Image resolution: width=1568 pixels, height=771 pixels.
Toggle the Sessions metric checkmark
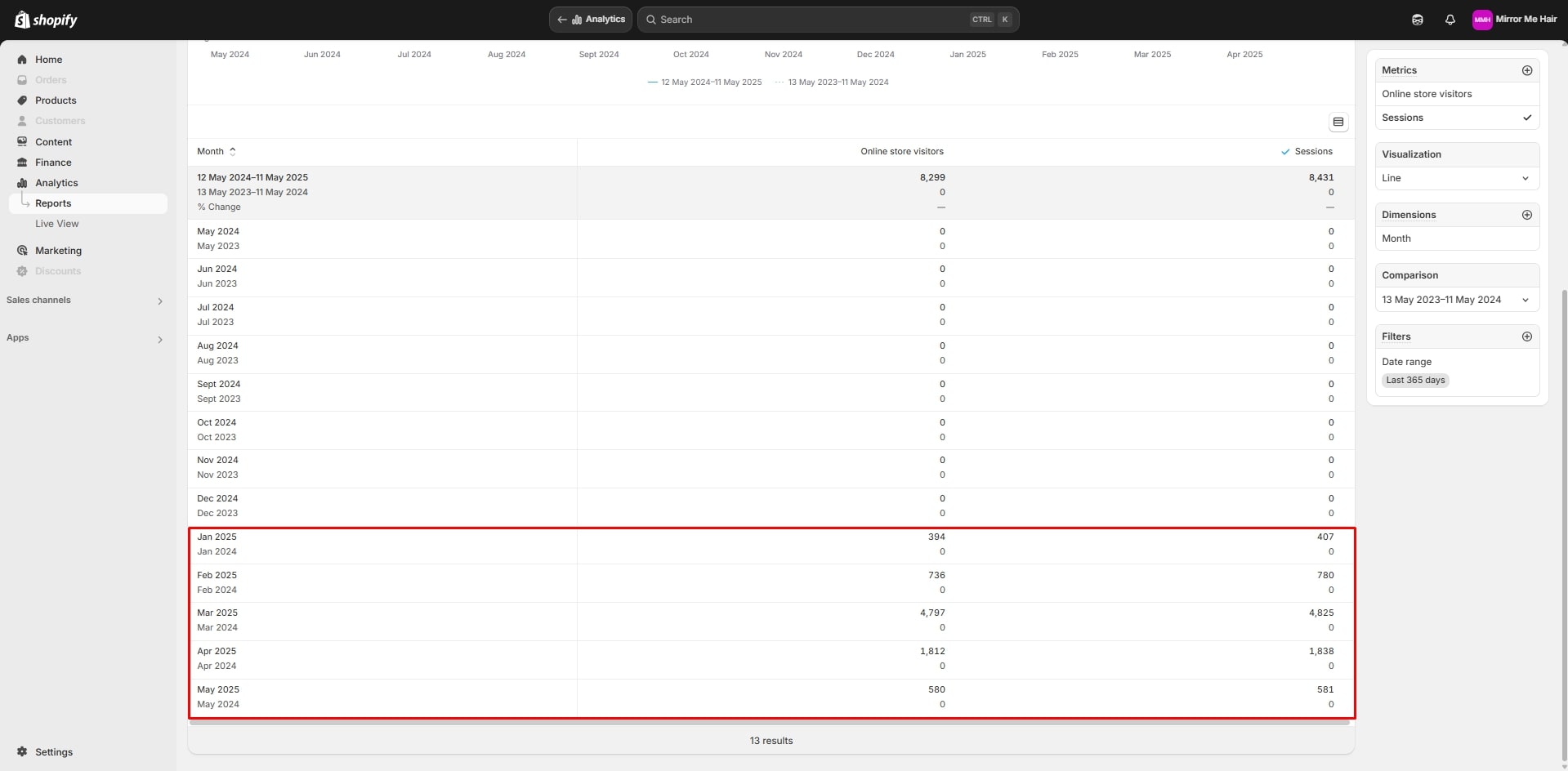[x=1526, y=118]
